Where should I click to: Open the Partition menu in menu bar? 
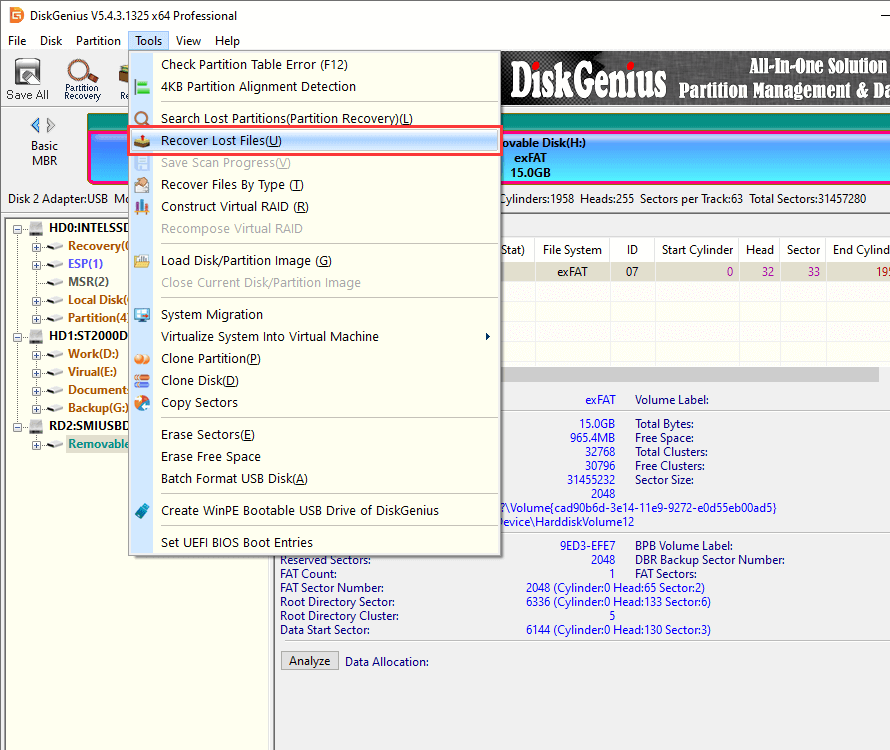coord(98,41)
